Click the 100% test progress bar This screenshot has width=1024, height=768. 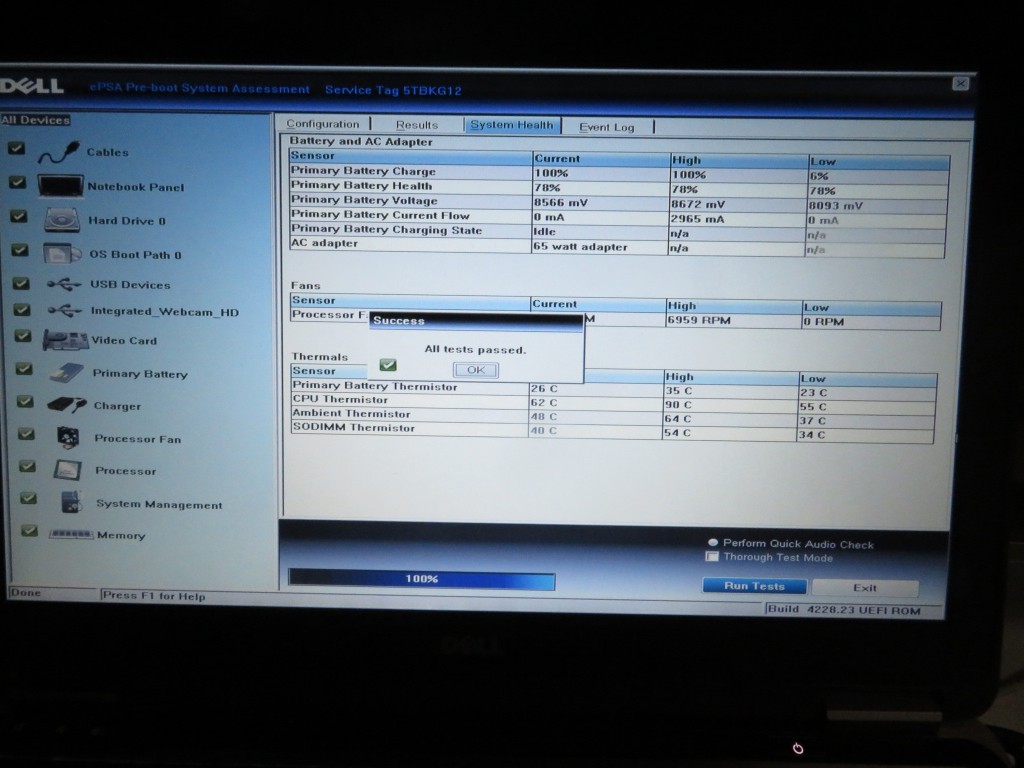tap(422, 579)
